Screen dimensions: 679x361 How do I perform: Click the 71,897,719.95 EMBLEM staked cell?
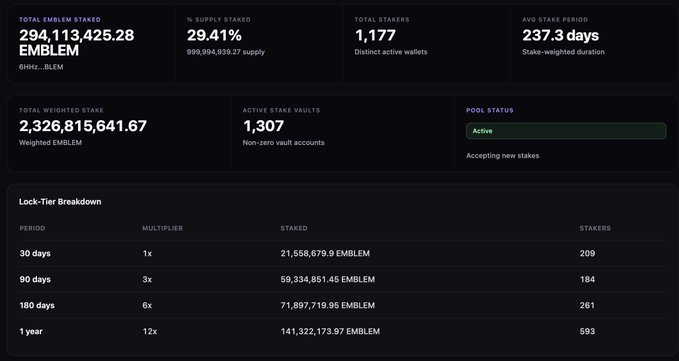(x=327, y=305)
